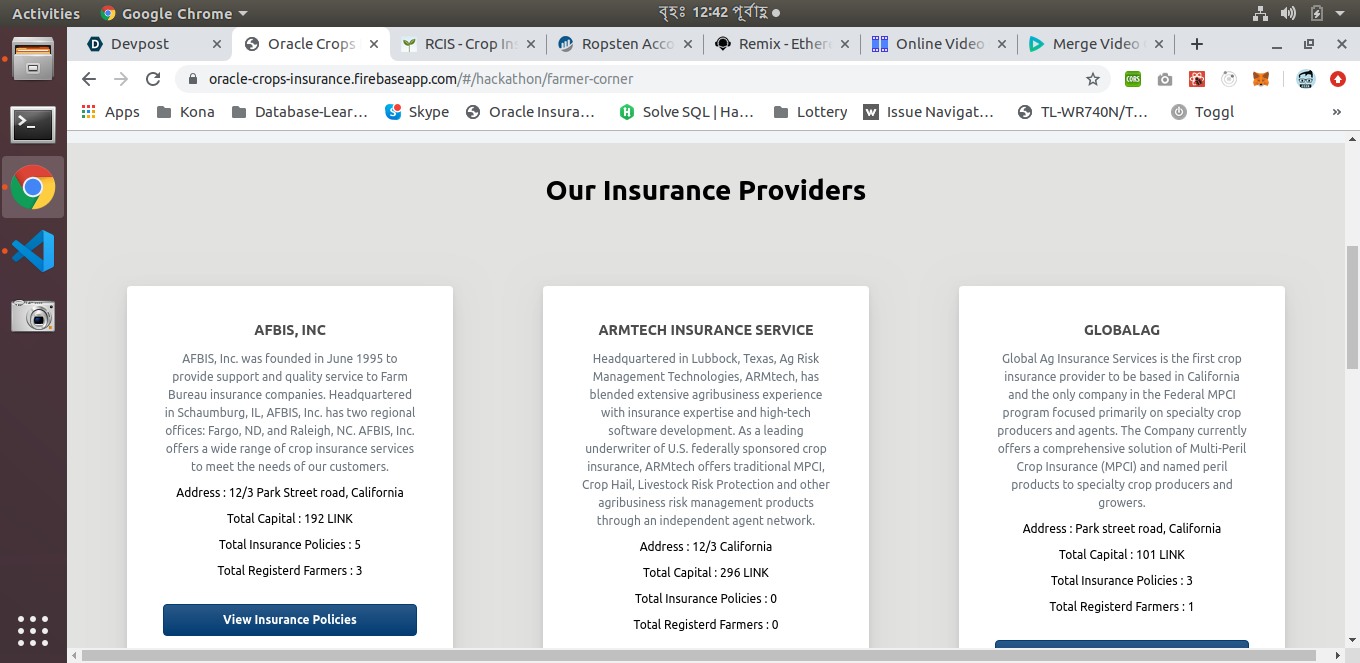Open the Kona bookmark folder

click(186, 112)
